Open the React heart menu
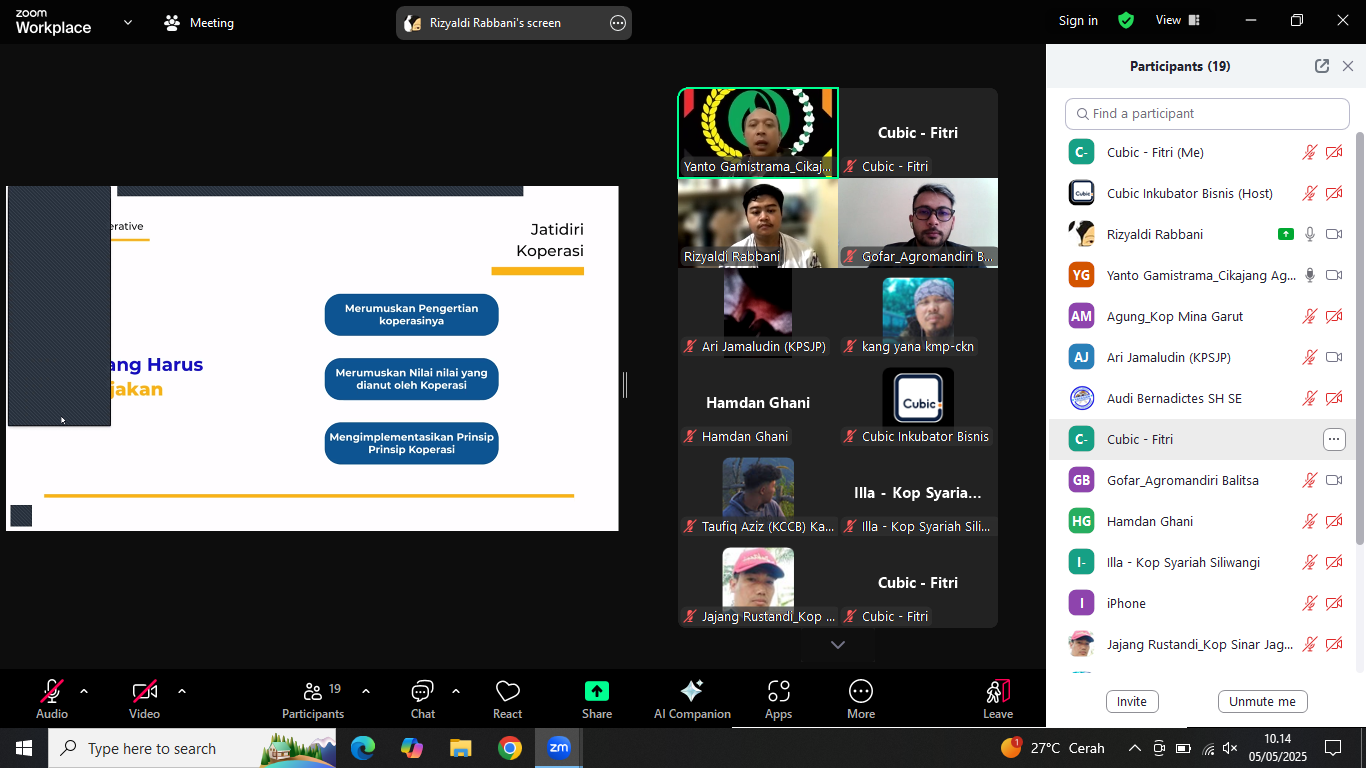This screenshot has width=1366, height=768. tap(507, 699)
